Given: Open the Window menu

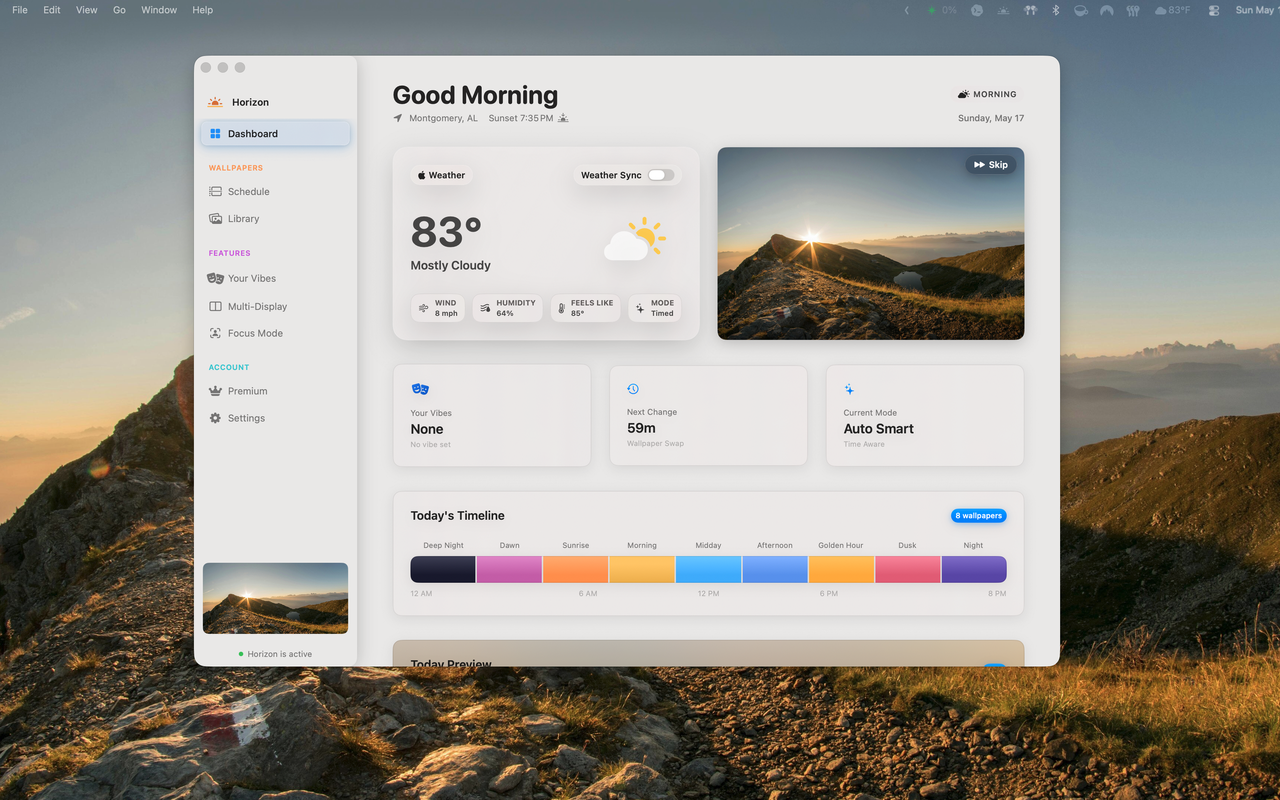Looking at the screenshot, I should point(159,10).
